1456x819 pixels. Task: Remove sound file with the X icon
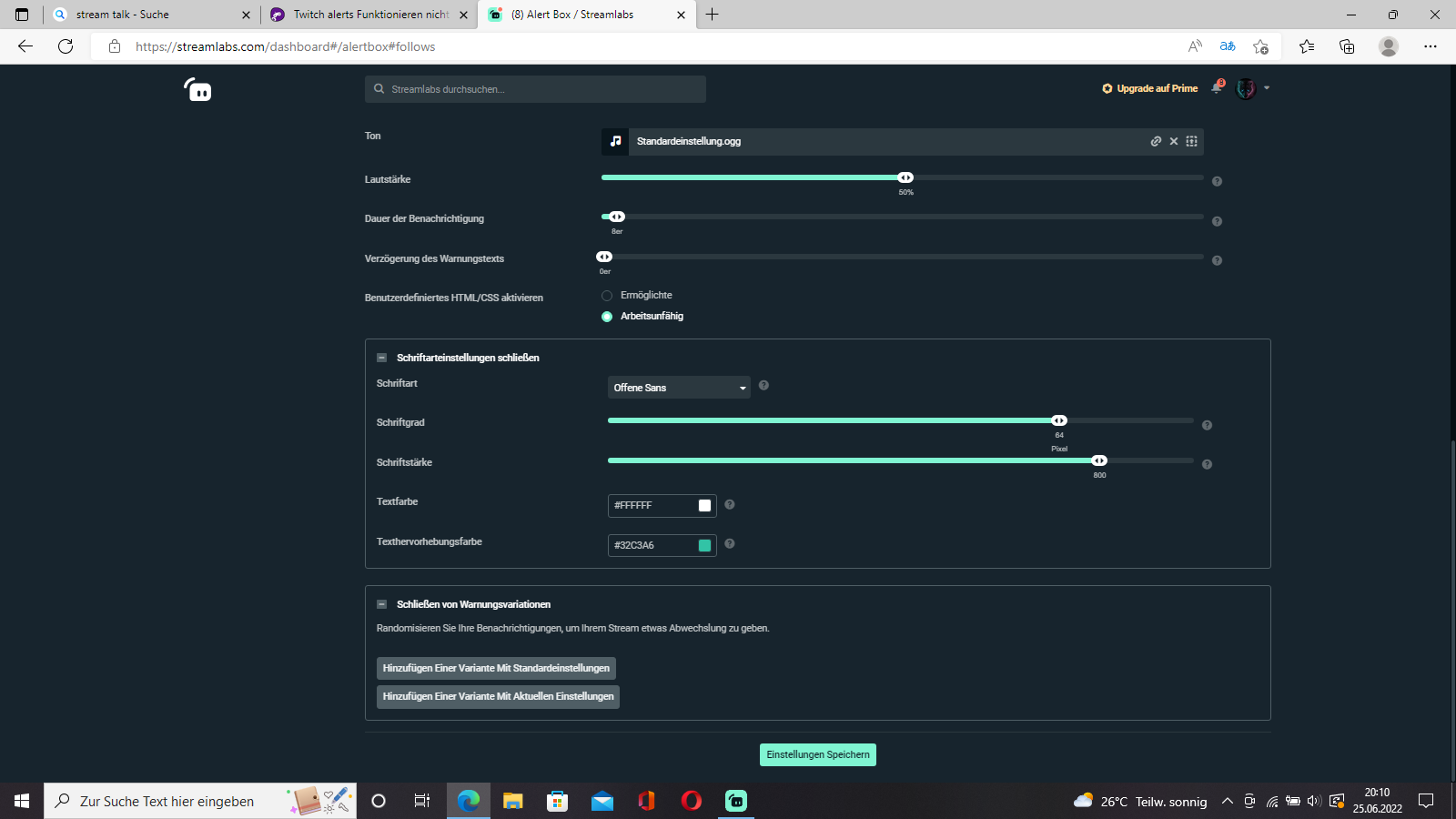tap(1174, 141)
